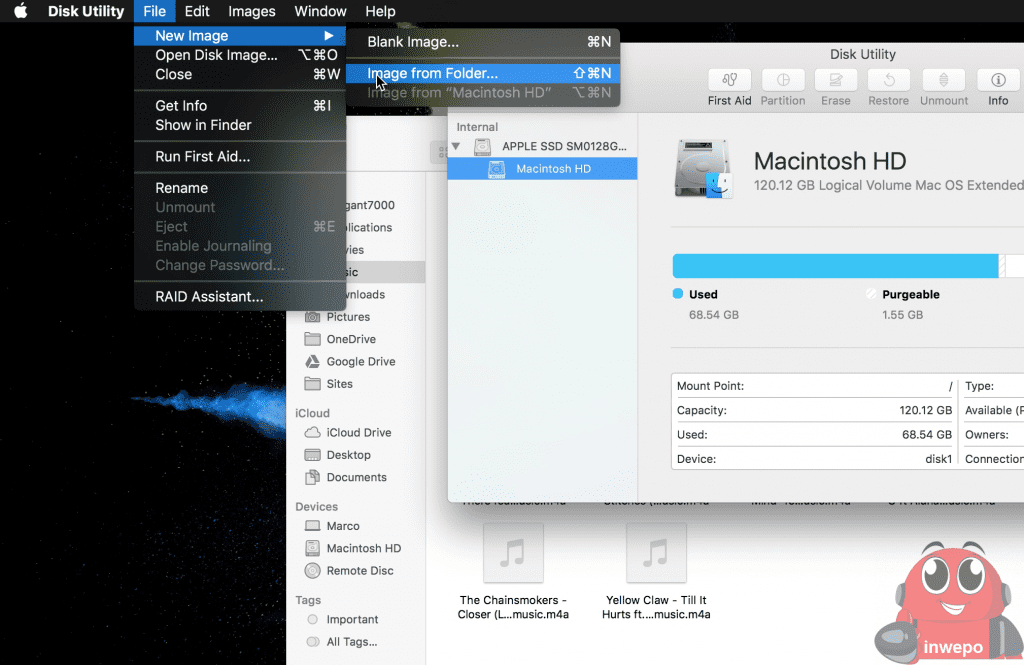This screenshot has width=1024, height=665.
Task: Select The Chainsmokers Closer music file
Action: (513, 572)
